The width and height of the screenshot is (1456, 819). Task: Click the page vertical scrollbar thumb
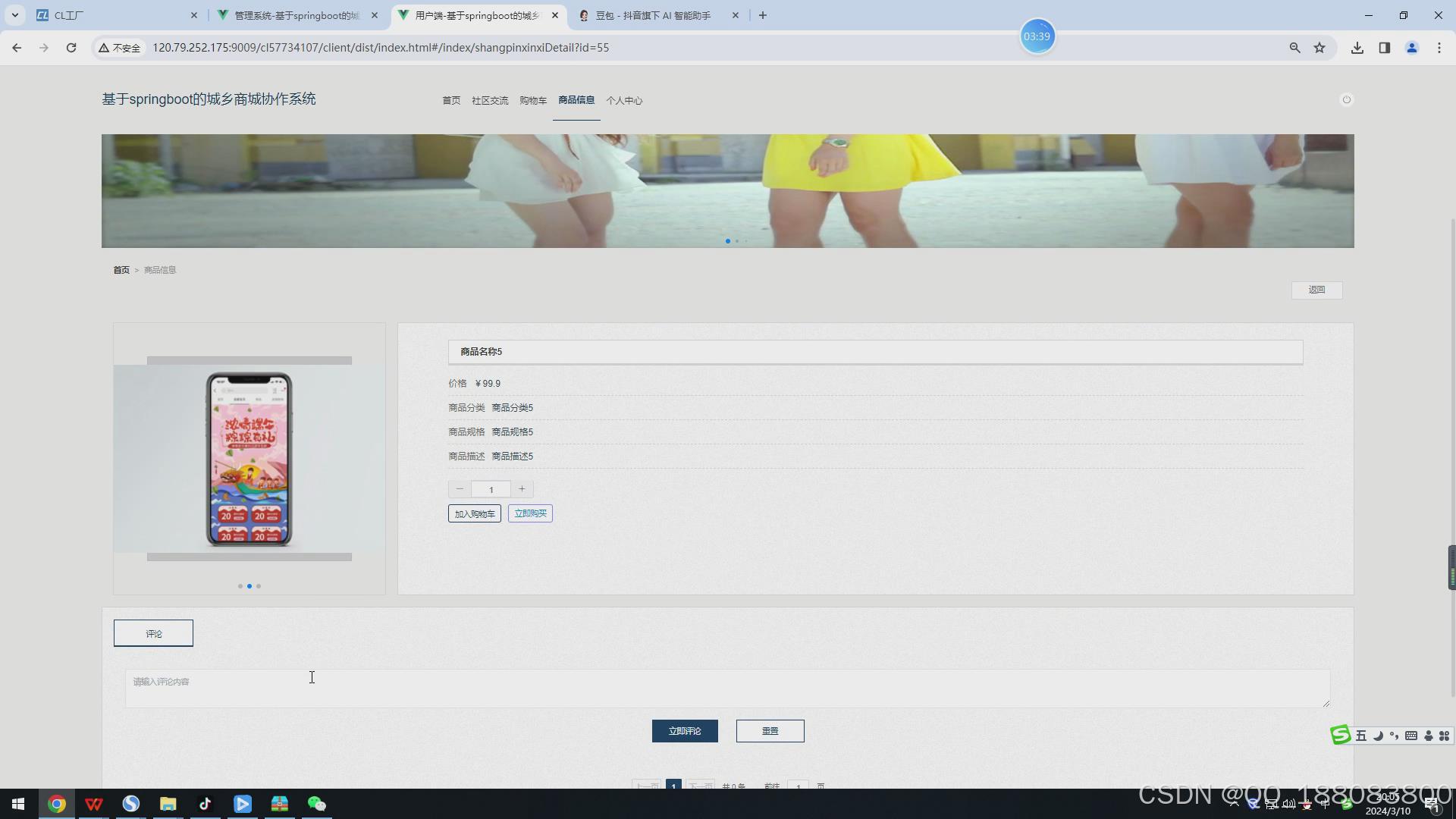coord(1451,455)
